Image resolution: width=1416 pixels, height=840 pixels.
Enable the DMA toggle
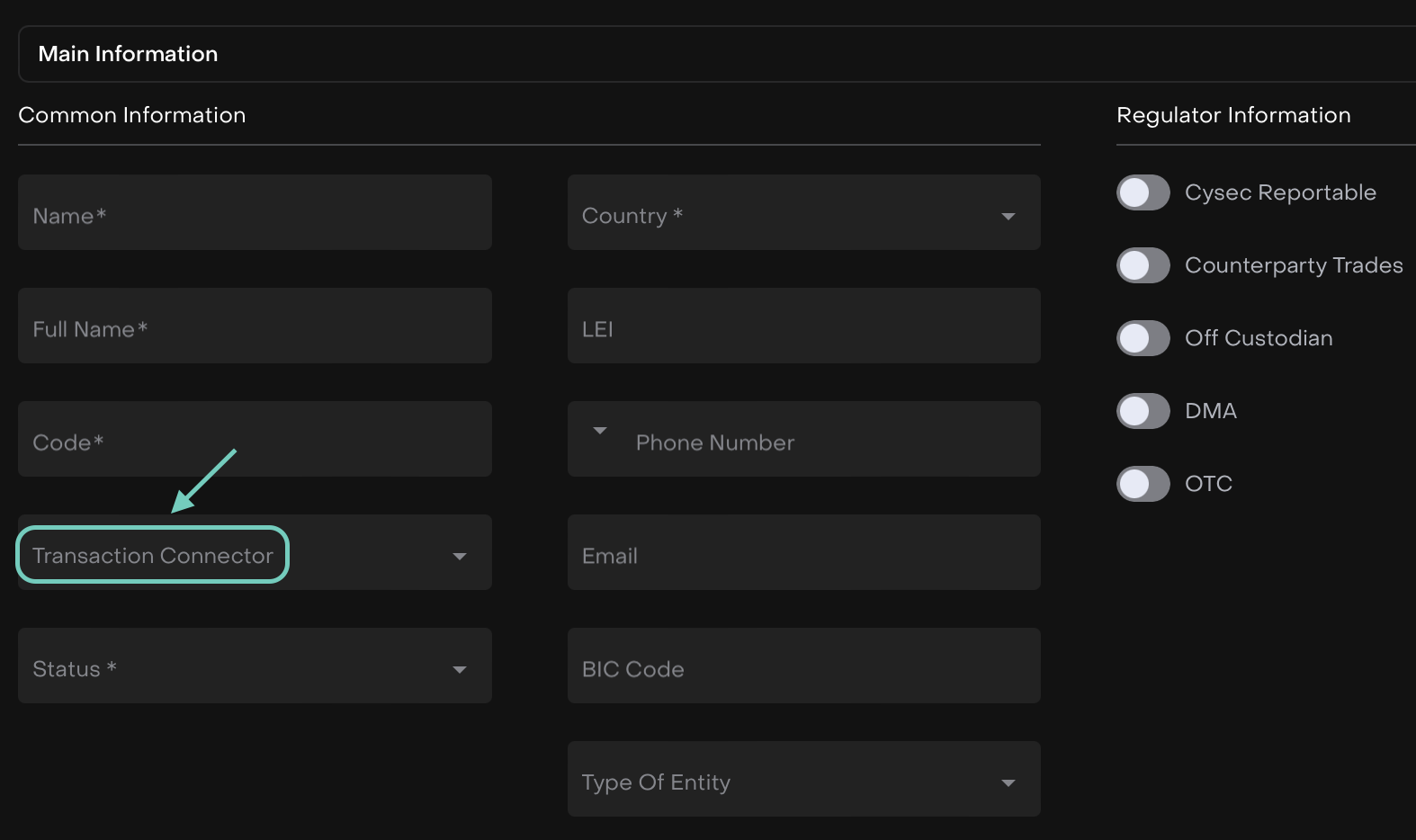1143,411
